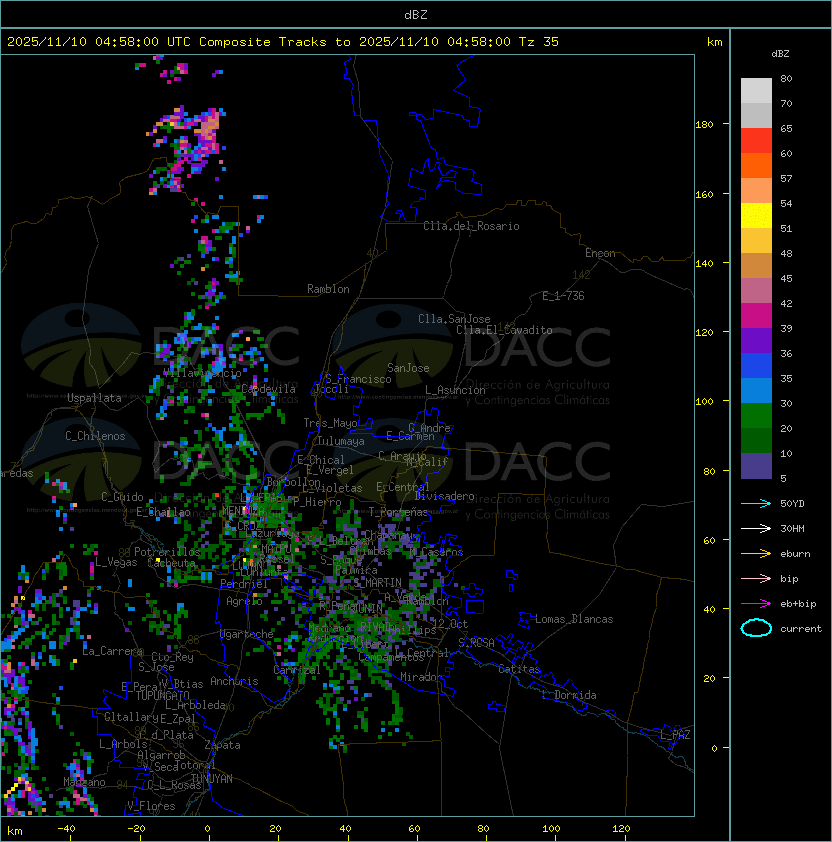Click the dark orange swatch below 60

[x=756, y=165]
